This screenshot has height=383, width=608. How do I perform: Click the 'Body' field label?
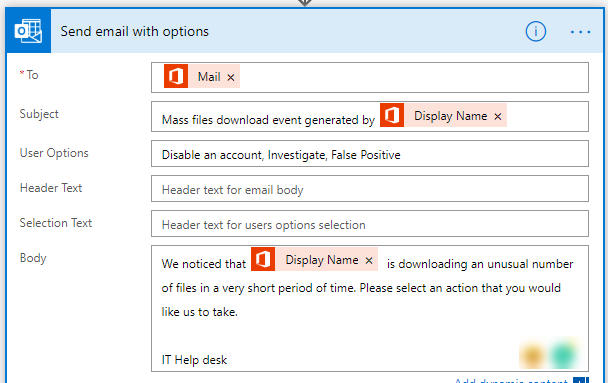[33, 258]
